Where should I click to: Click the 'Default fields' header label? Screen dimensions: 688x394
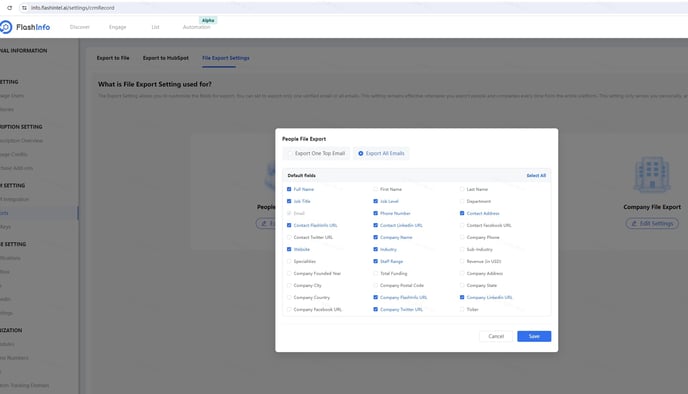tap(301, 176)
